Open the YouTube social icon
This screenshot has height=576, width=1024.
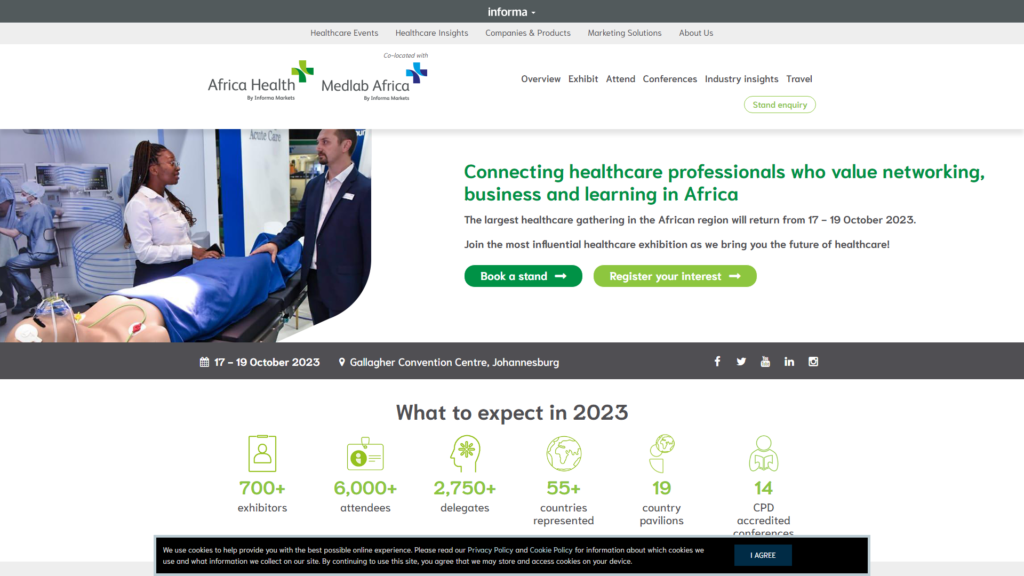[765, 361]
